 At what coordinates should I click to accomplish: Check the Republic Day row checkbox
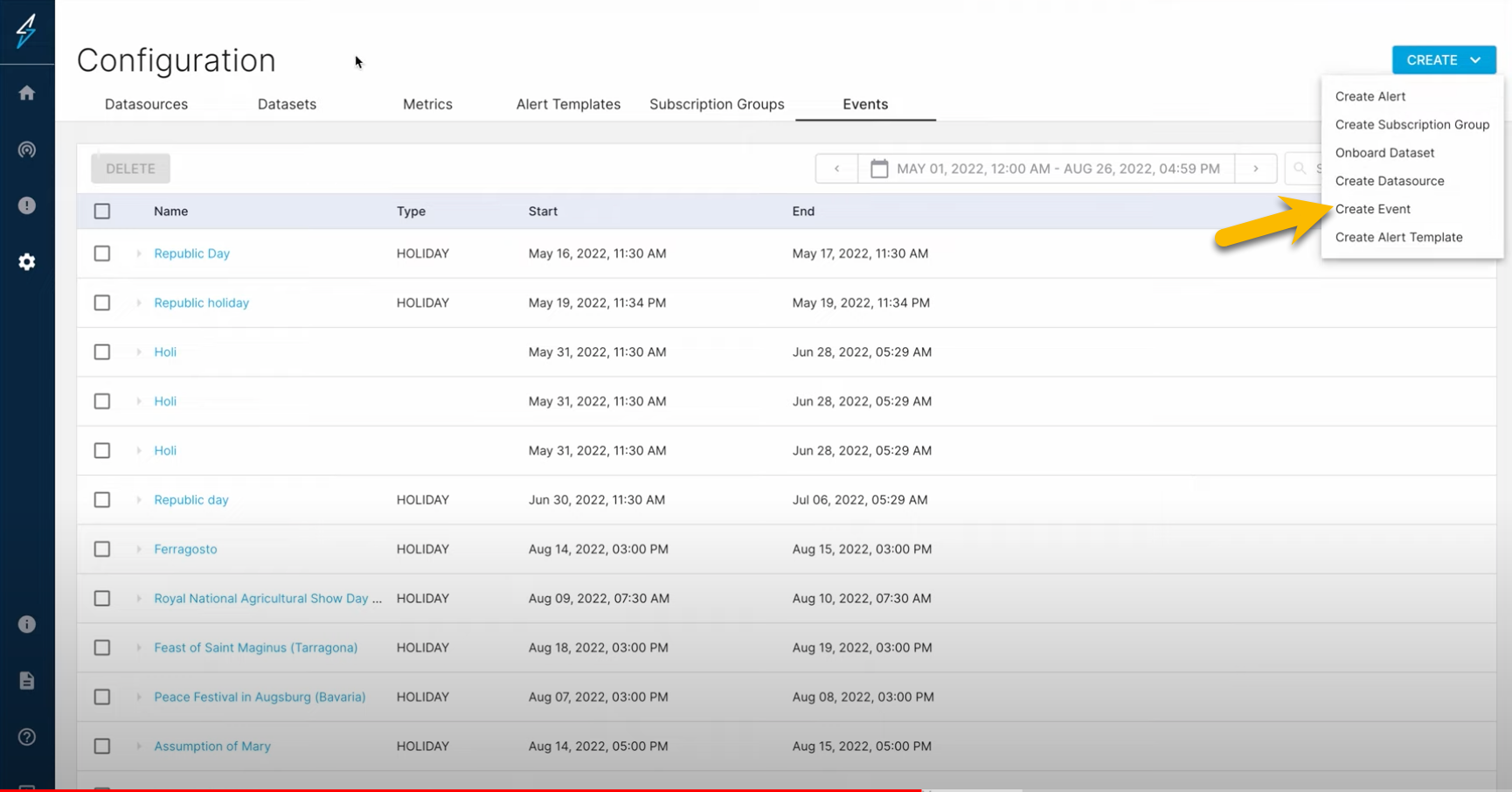click(102, 254)
